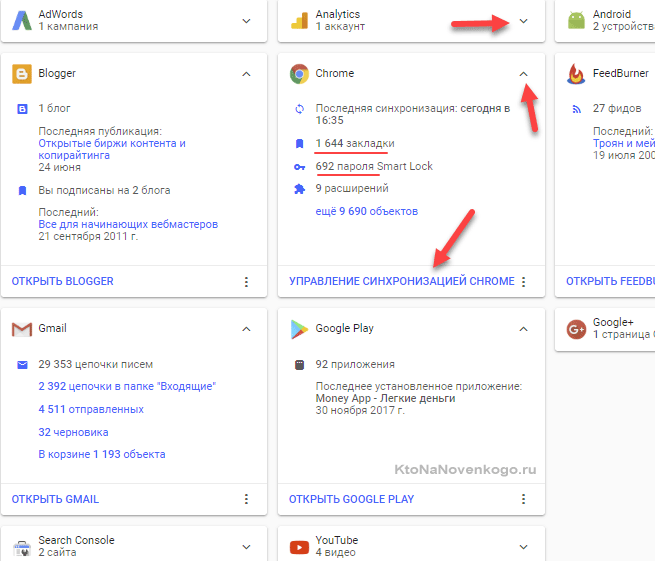Open the Blogger card three-dot menu
The height and width of the screenshot is (561, 655).
point(246,282)
